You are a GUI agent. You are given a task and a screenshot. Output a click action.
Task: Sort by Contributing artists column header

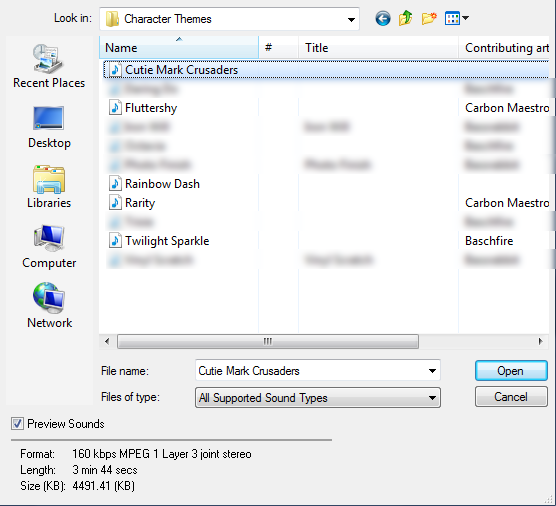[504, 48]
